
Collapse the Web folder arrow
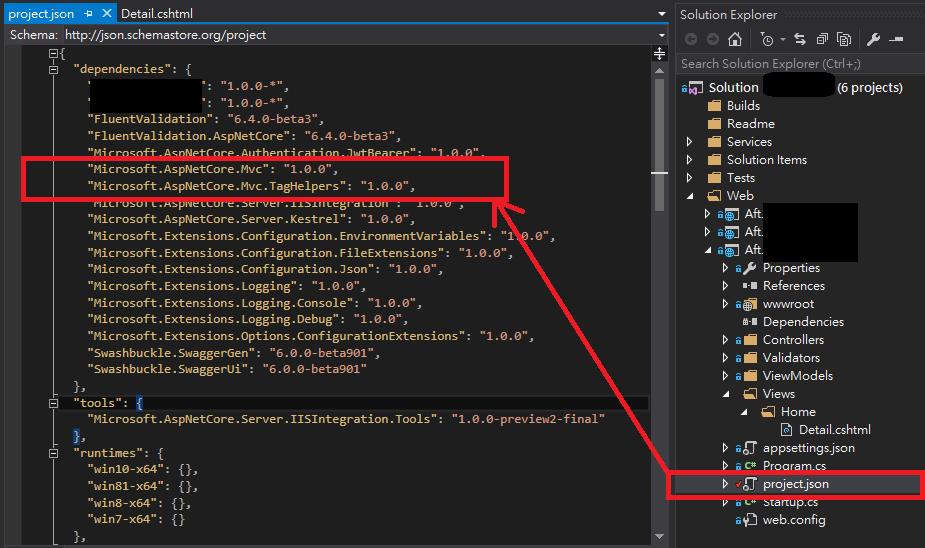[690, 196]
